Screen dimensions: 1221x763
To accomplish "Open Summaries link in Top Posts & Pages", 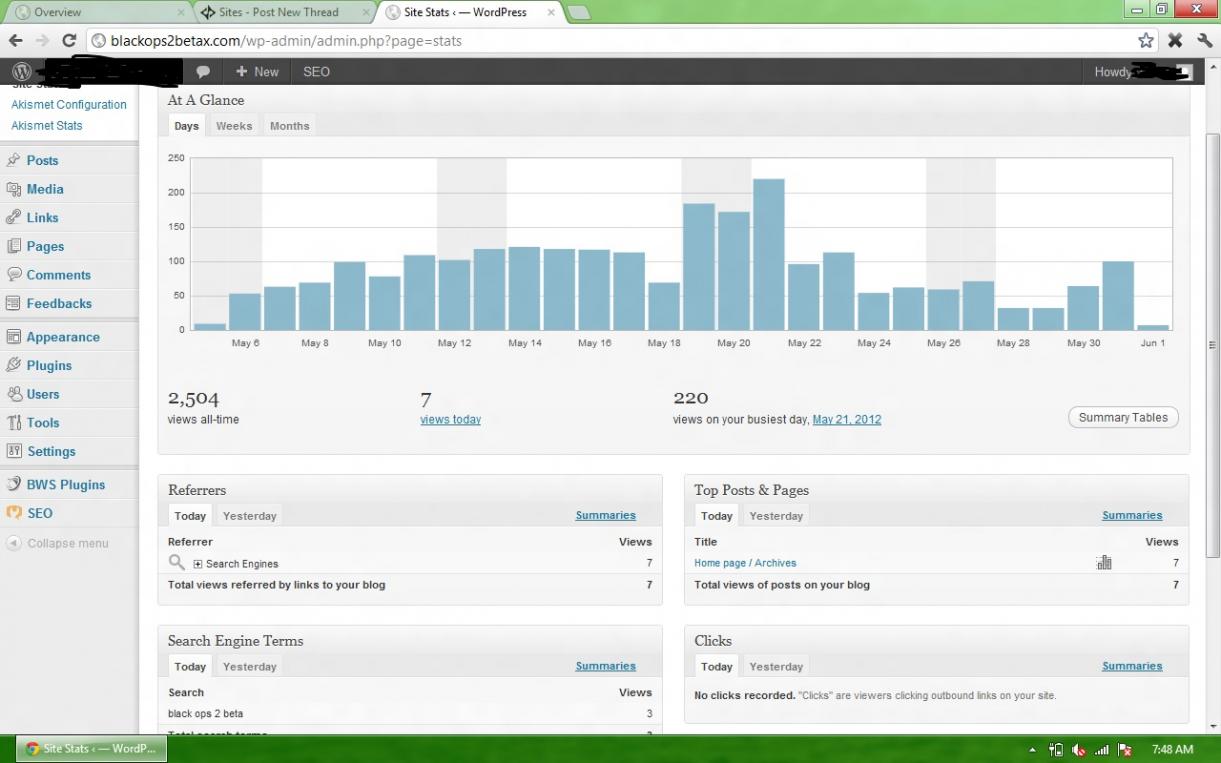I will point(1132,516).
